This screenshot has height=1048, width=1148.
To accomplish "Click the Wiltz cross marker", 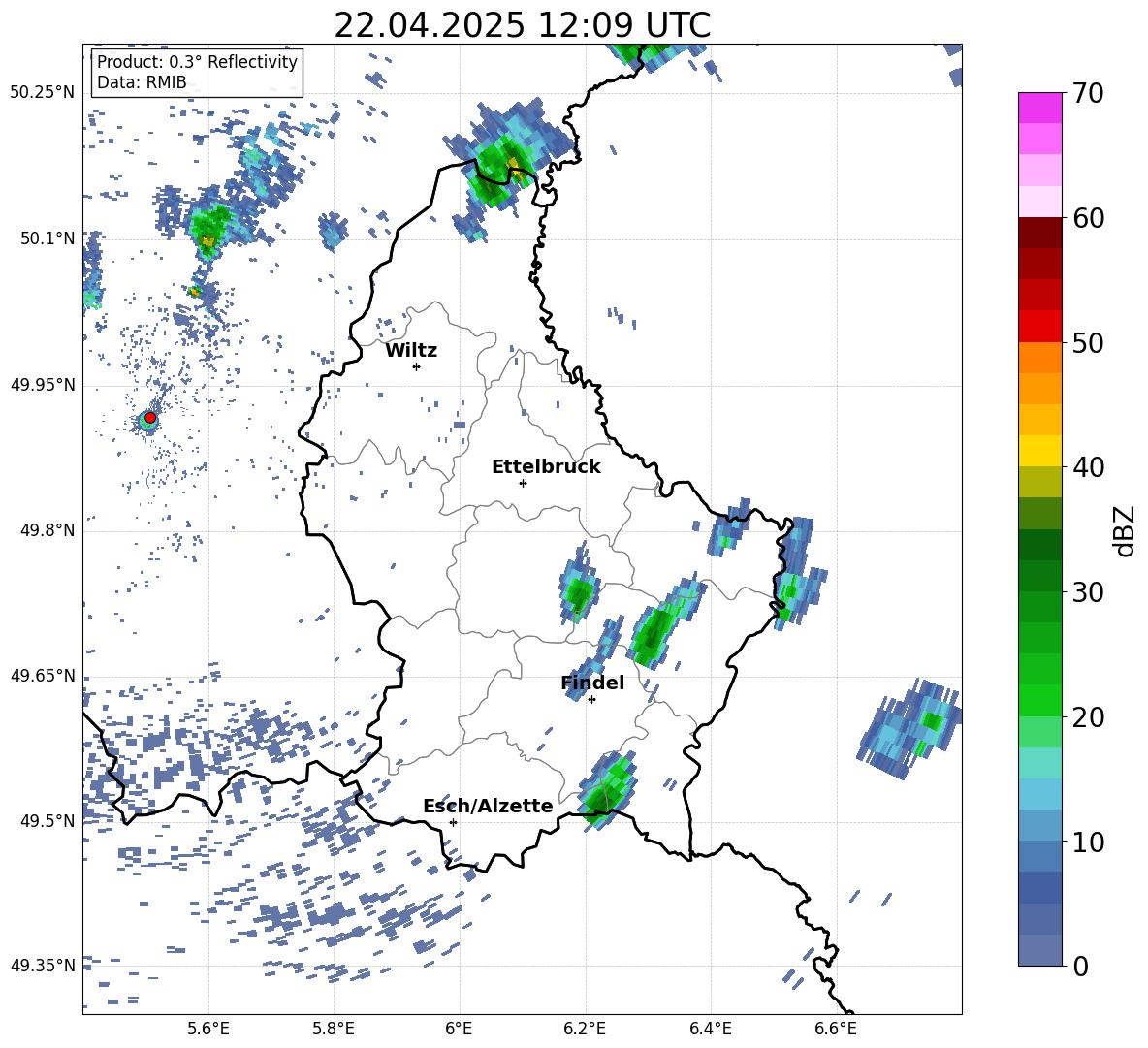I will coord(417,366).
